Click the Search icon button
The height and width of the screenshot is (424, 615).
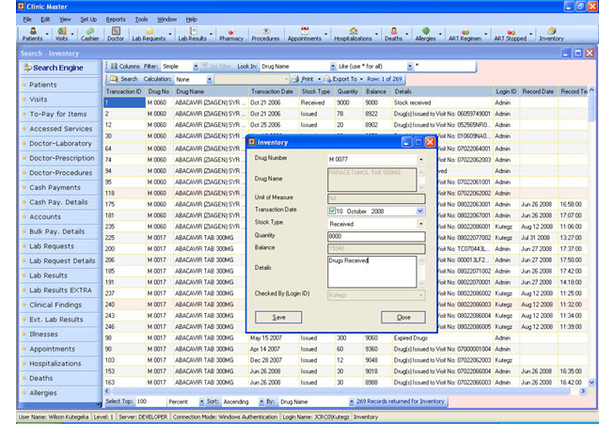(114, 79)
